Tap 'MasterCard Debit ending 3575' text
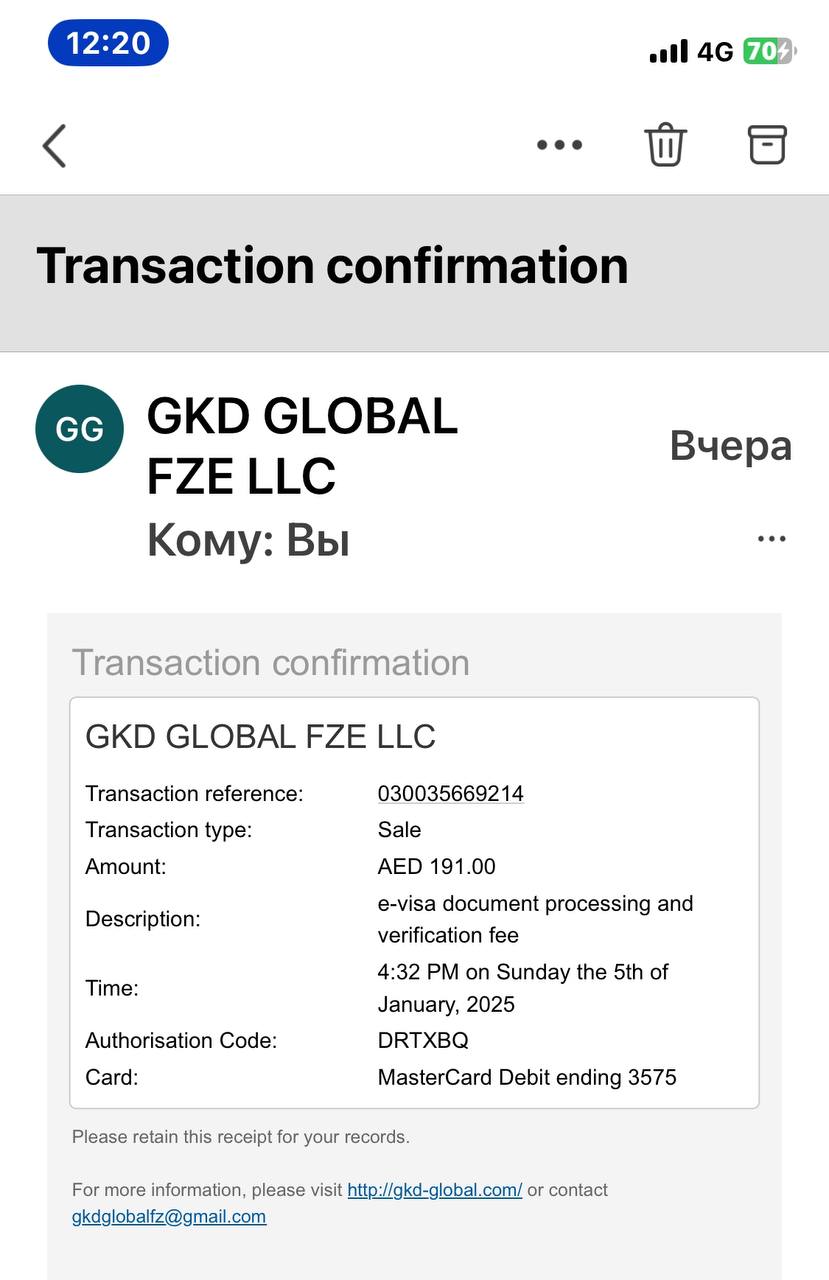 pyautogui.click(x=527, y=1077)
